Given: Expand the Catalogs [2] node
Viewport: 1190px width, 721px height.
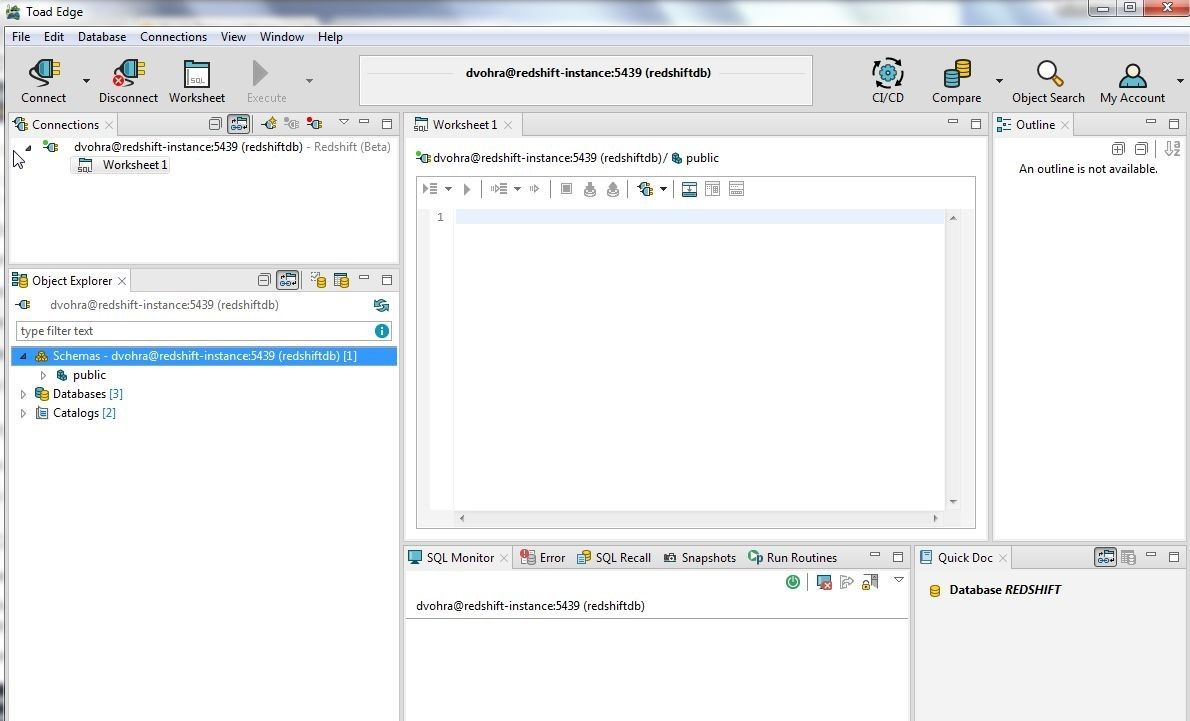Looking at the screenshot, I should [23, 413].
